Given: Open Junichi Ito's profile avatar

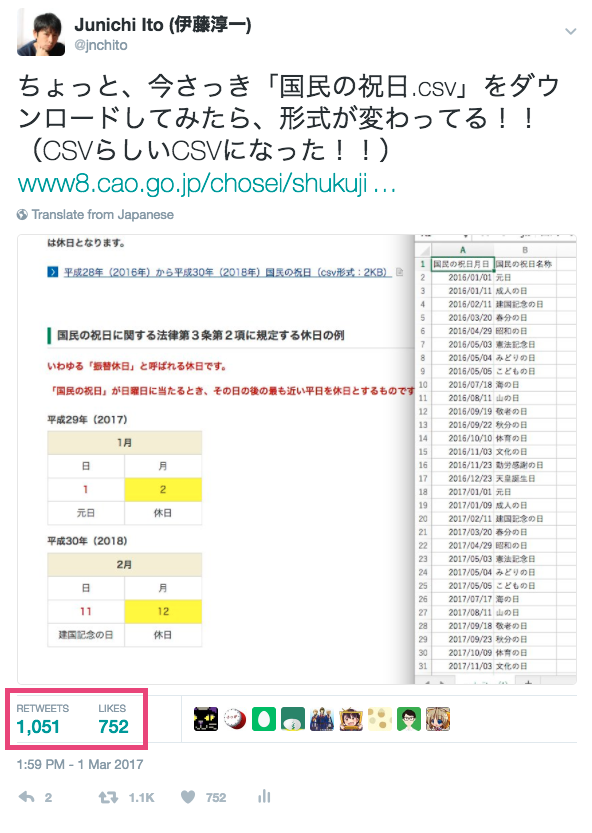Looking at the screenshot, I should pyautogui.click(x=41, y=33).
